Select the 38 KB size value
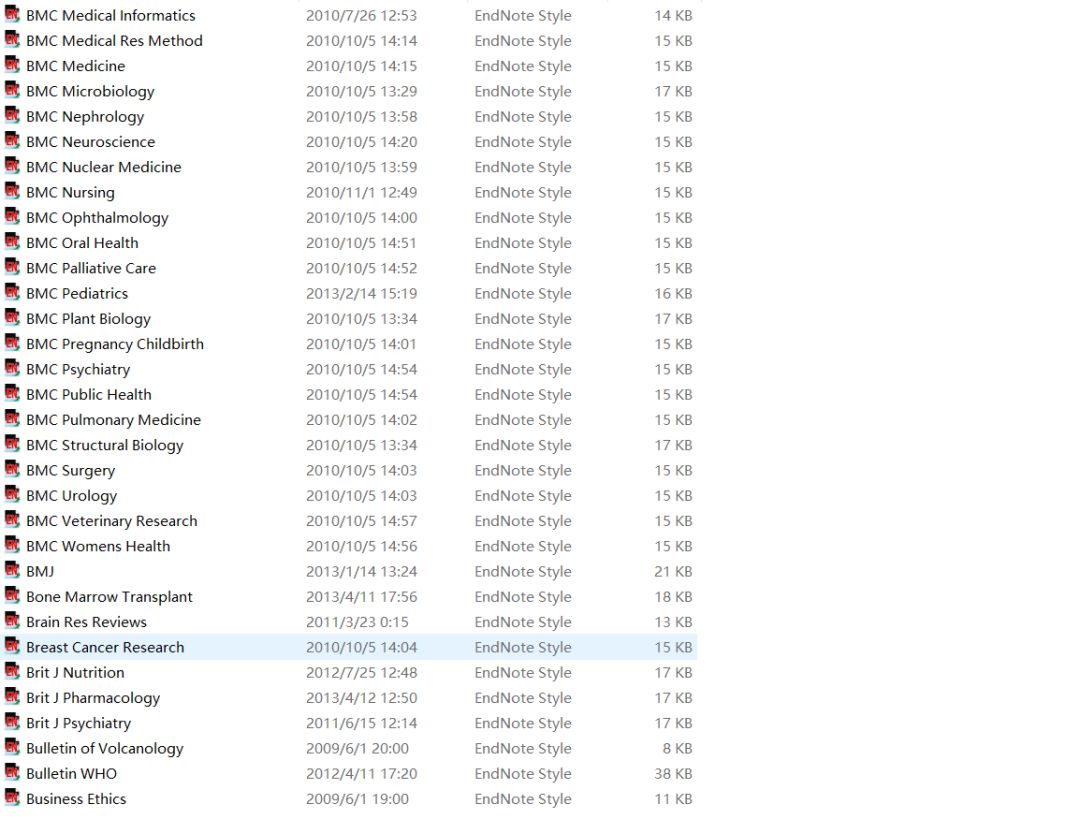1080x819 pixels. click(x=673, y=774)
